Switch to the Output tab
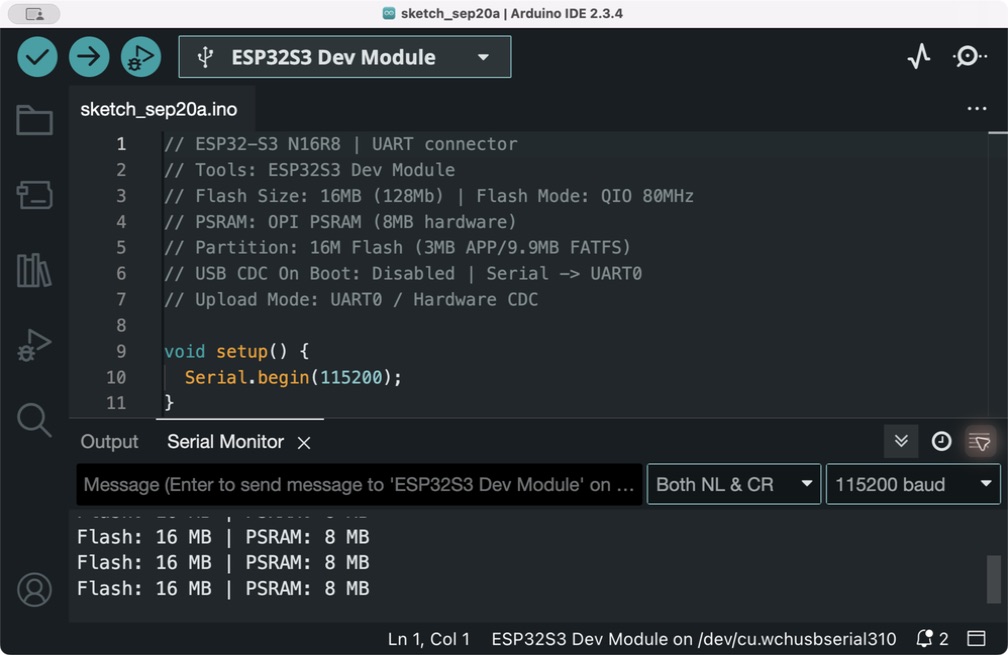Screen dimensions: 1008x655 (x=109, y=442)
